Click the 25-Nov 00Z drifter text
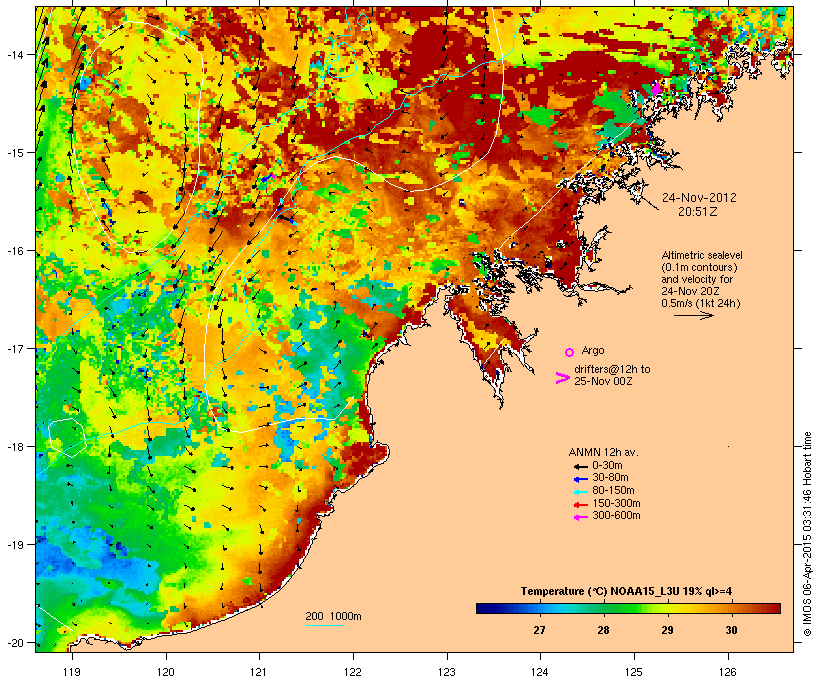Viewport: 820px width, 680px height. [603, 381]
